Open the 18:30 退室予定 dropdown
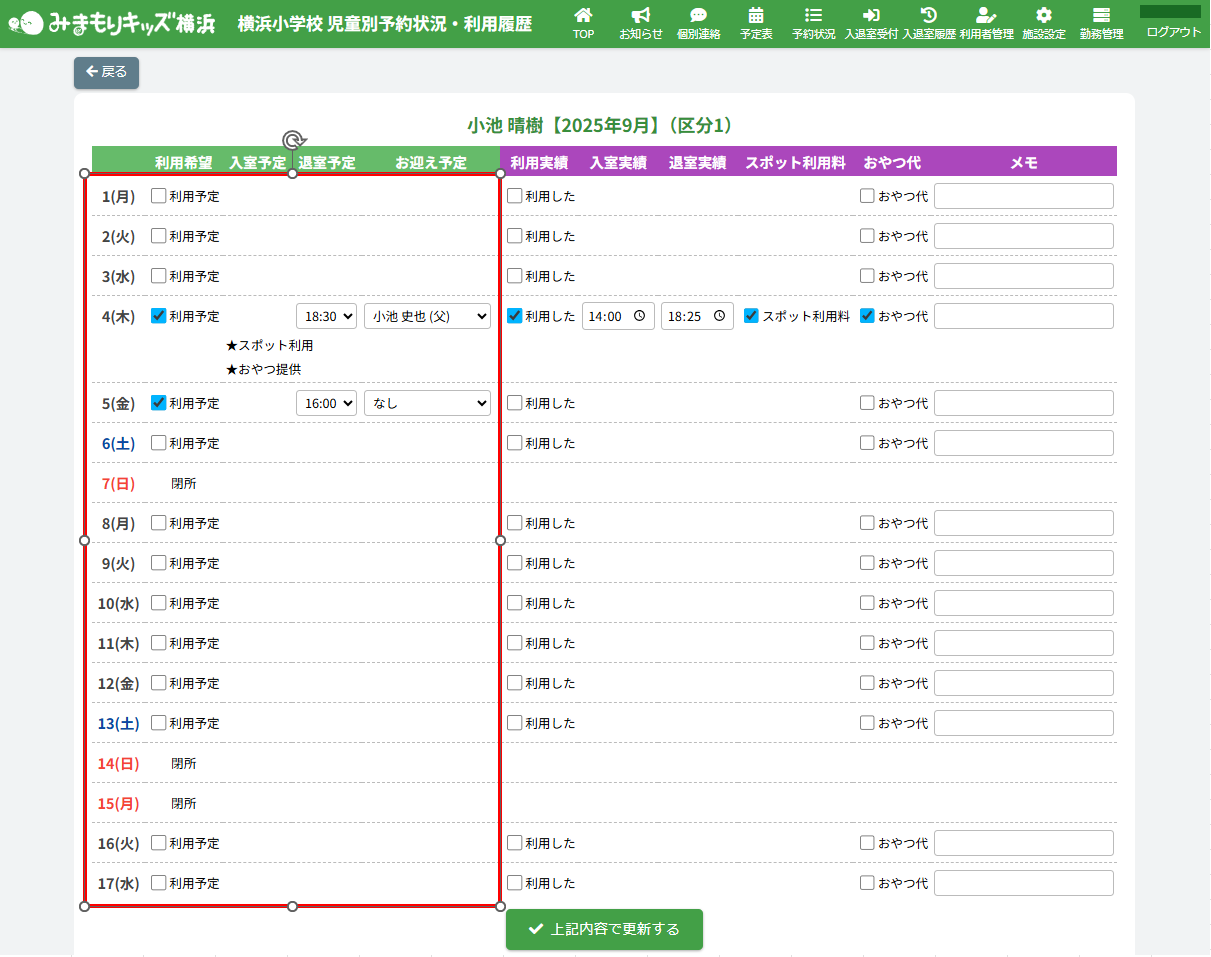The width and height of the screenshot is (1211, 957). (x=326, y=316)
